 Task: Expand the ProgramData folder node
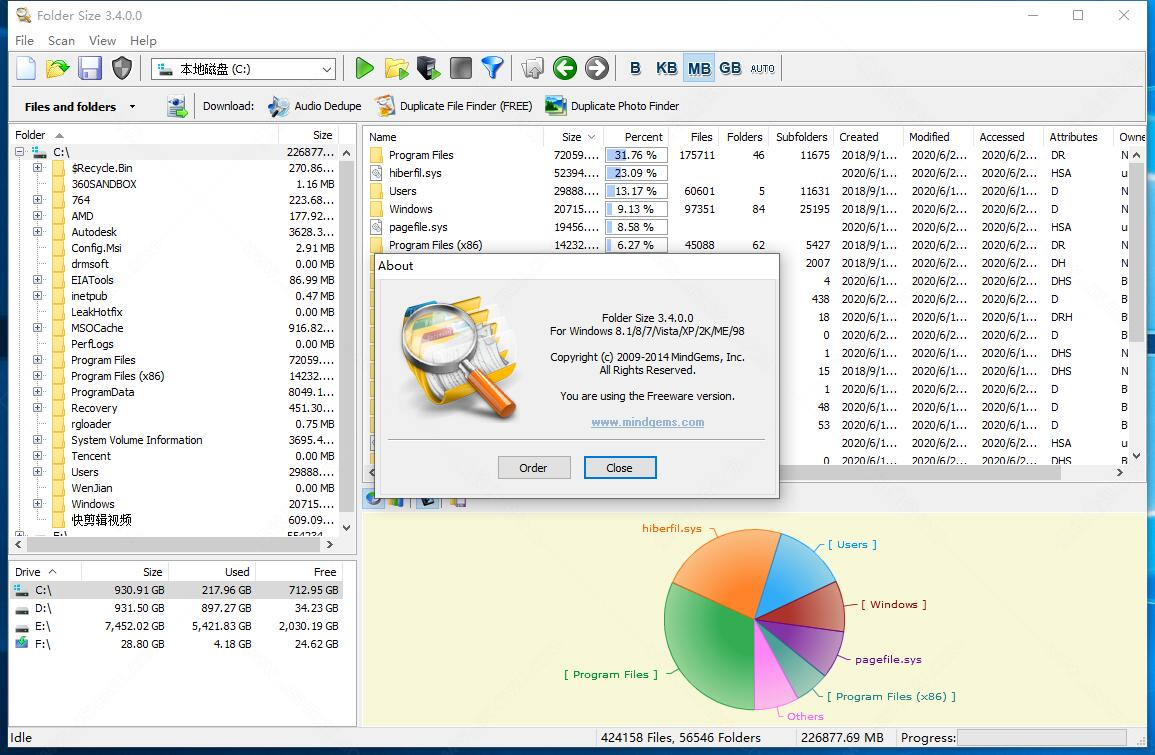tap(37, 392)
